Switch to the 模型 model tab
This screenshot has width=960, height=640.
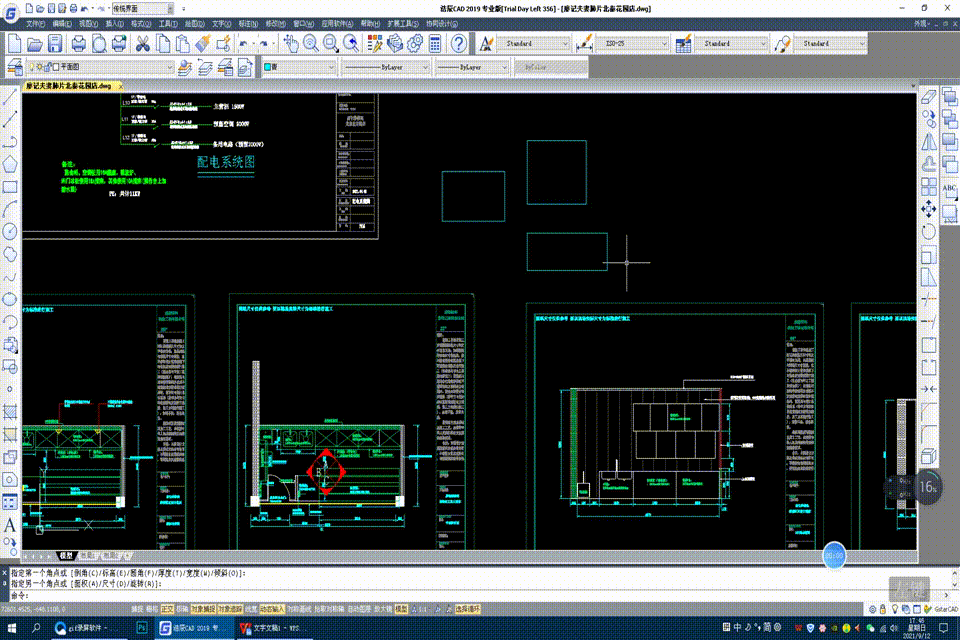tap(66, 555)
